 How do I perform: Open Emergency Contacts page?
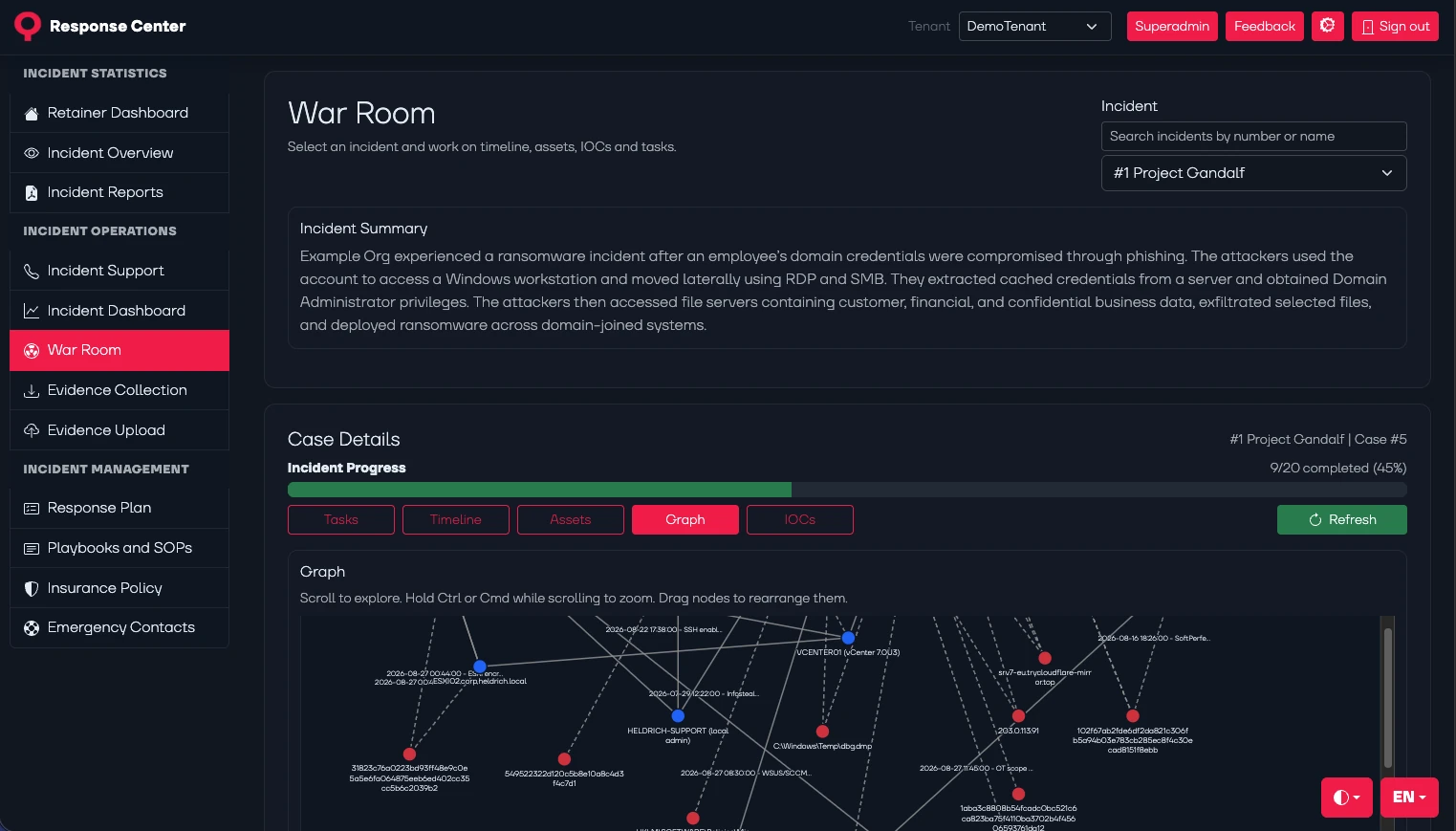120,627
